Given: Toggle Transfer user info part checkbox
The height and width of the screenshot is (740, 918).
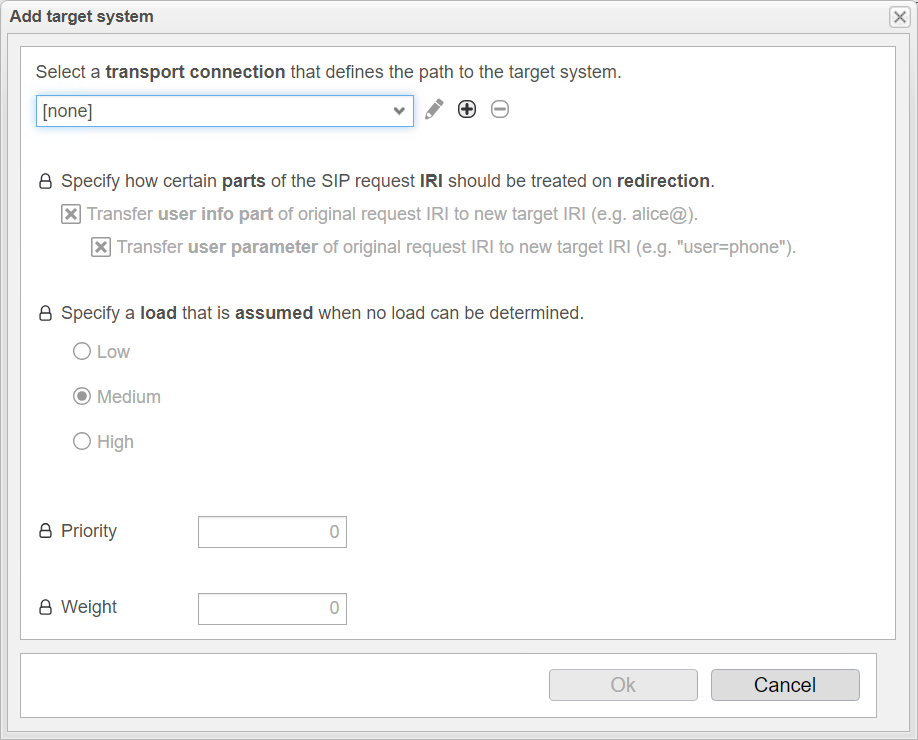Looking at the screenshot, I should 70,214.
